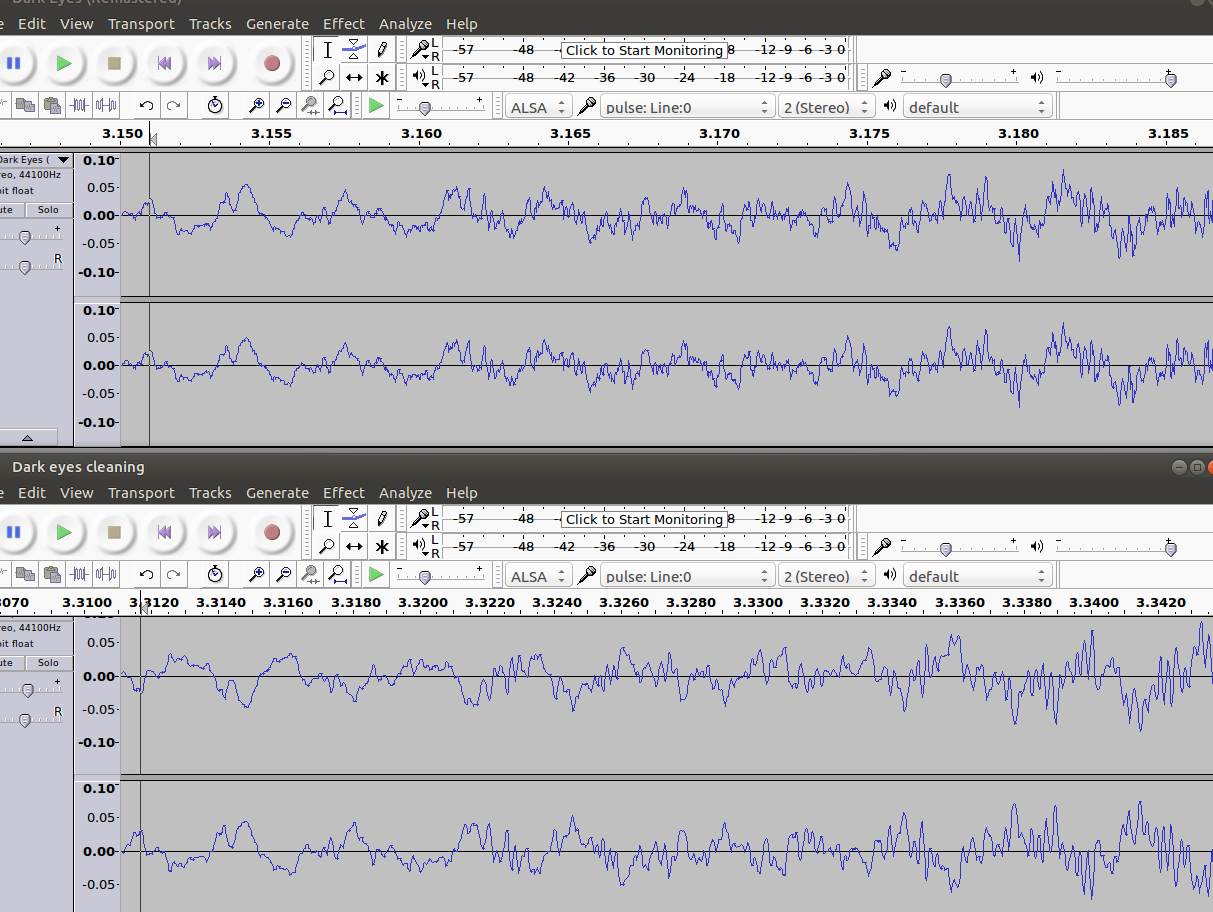1213x912 pixels.
Task: Open the 2 (Stereo) channels dropdown
Action: pyautogui.click(x=826, y=106)
